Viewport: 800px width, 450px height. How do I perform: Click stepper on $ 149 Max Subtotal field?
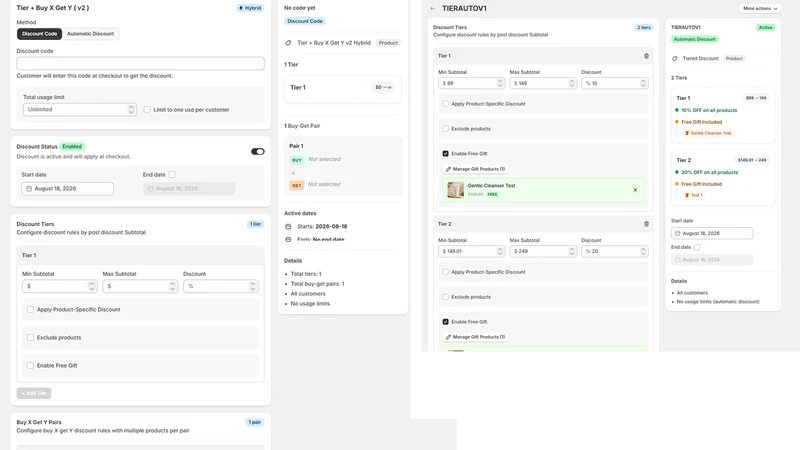[x=571, y=83]
